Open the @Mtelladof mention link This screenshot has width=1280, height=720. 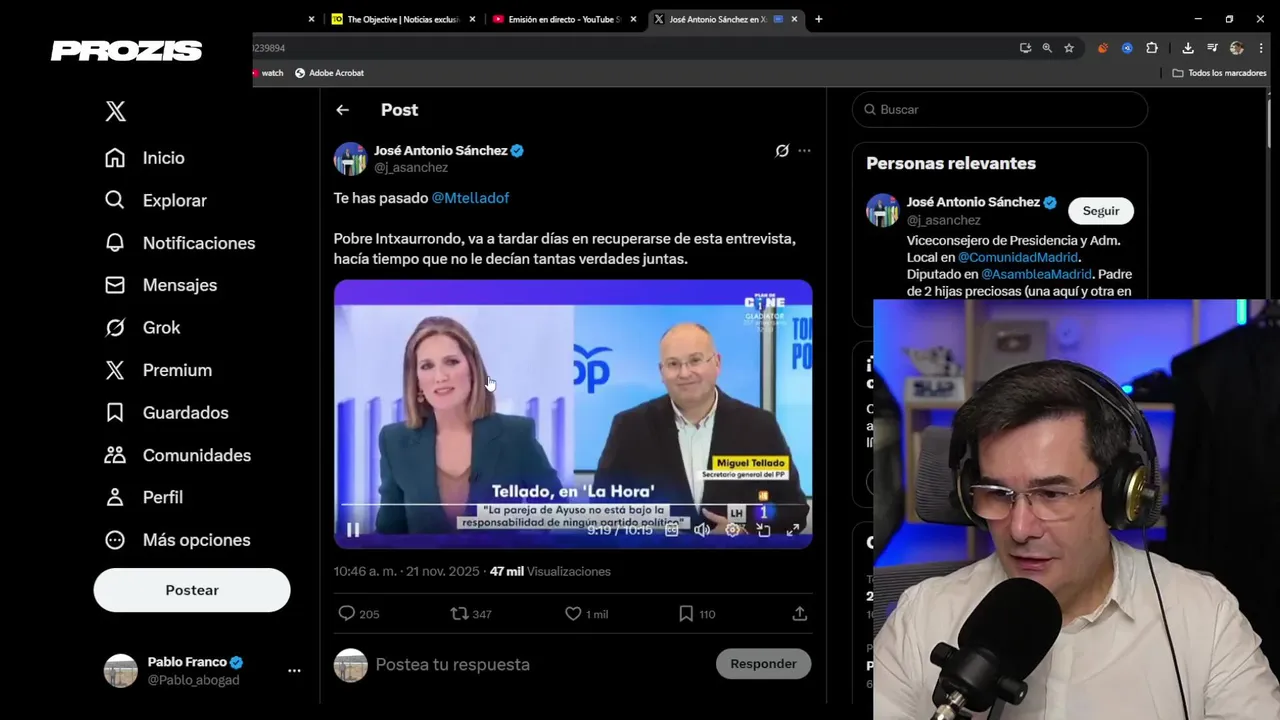[470, 198]
